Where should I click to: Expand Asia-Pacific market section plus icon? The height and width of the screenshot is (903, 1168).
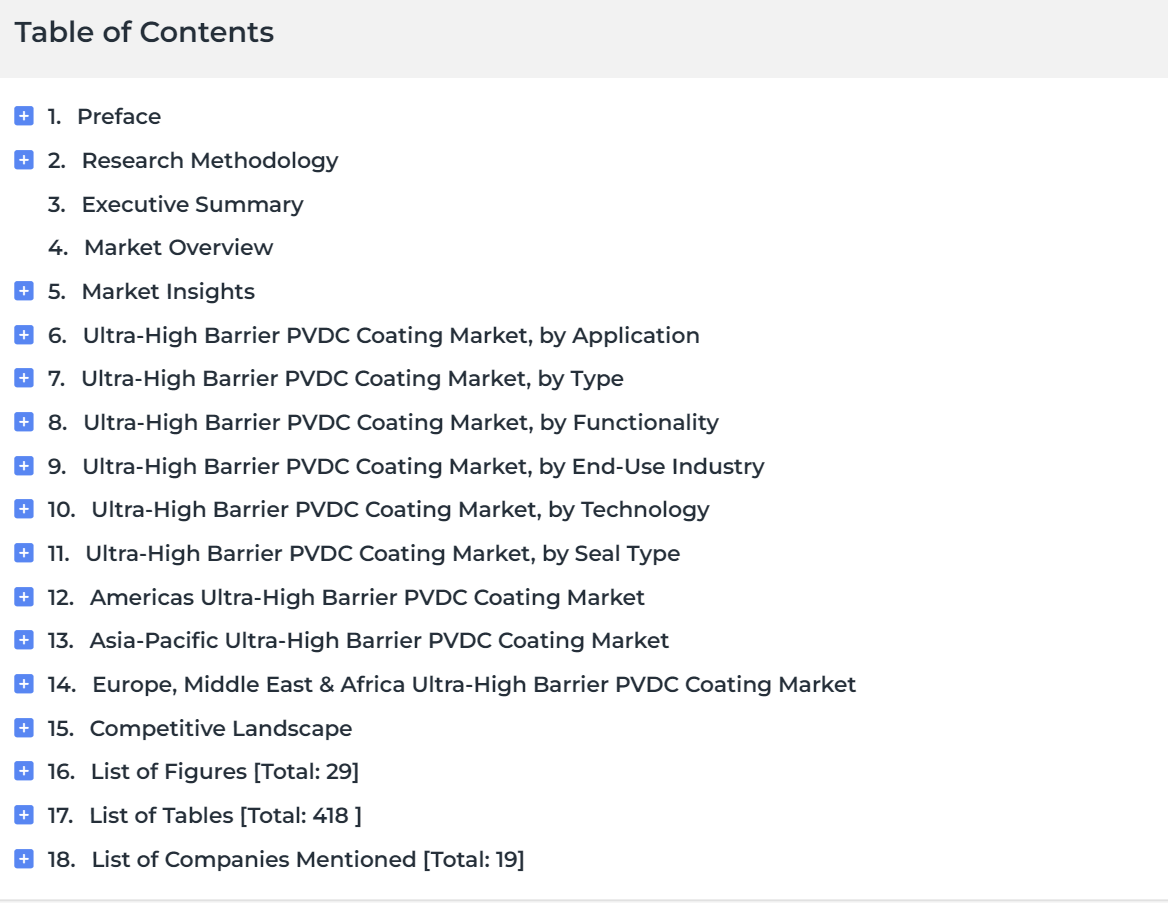24,641
